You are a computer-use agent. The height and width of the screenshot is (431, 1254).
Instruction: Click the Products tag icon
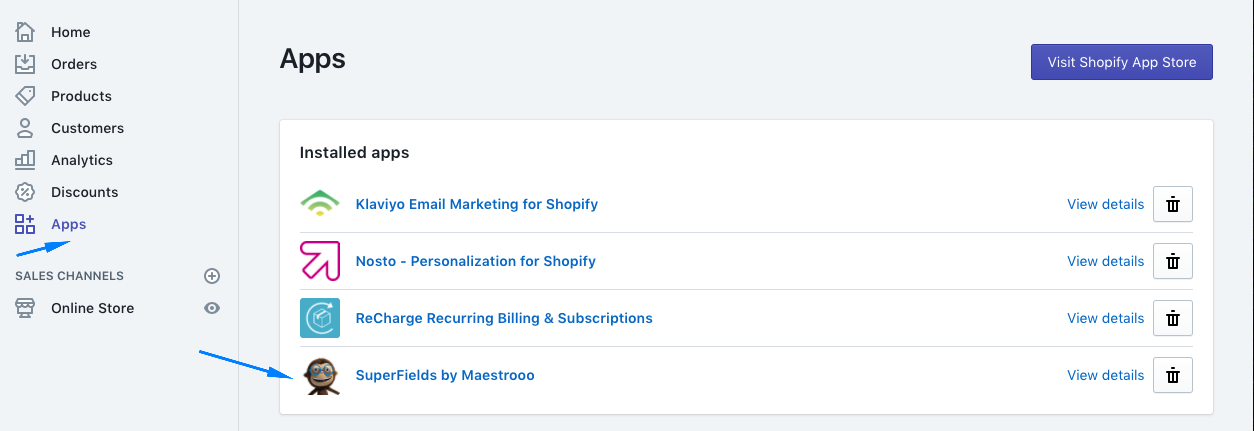tap(25, 96)
